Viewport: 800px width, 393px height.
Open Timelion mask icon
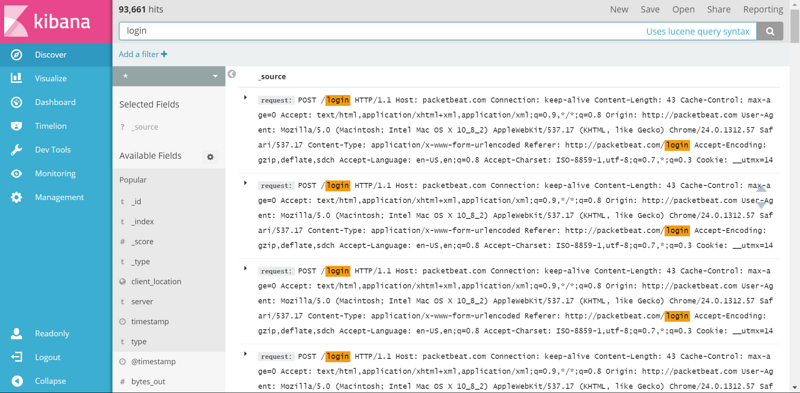(x=16, y=126)
